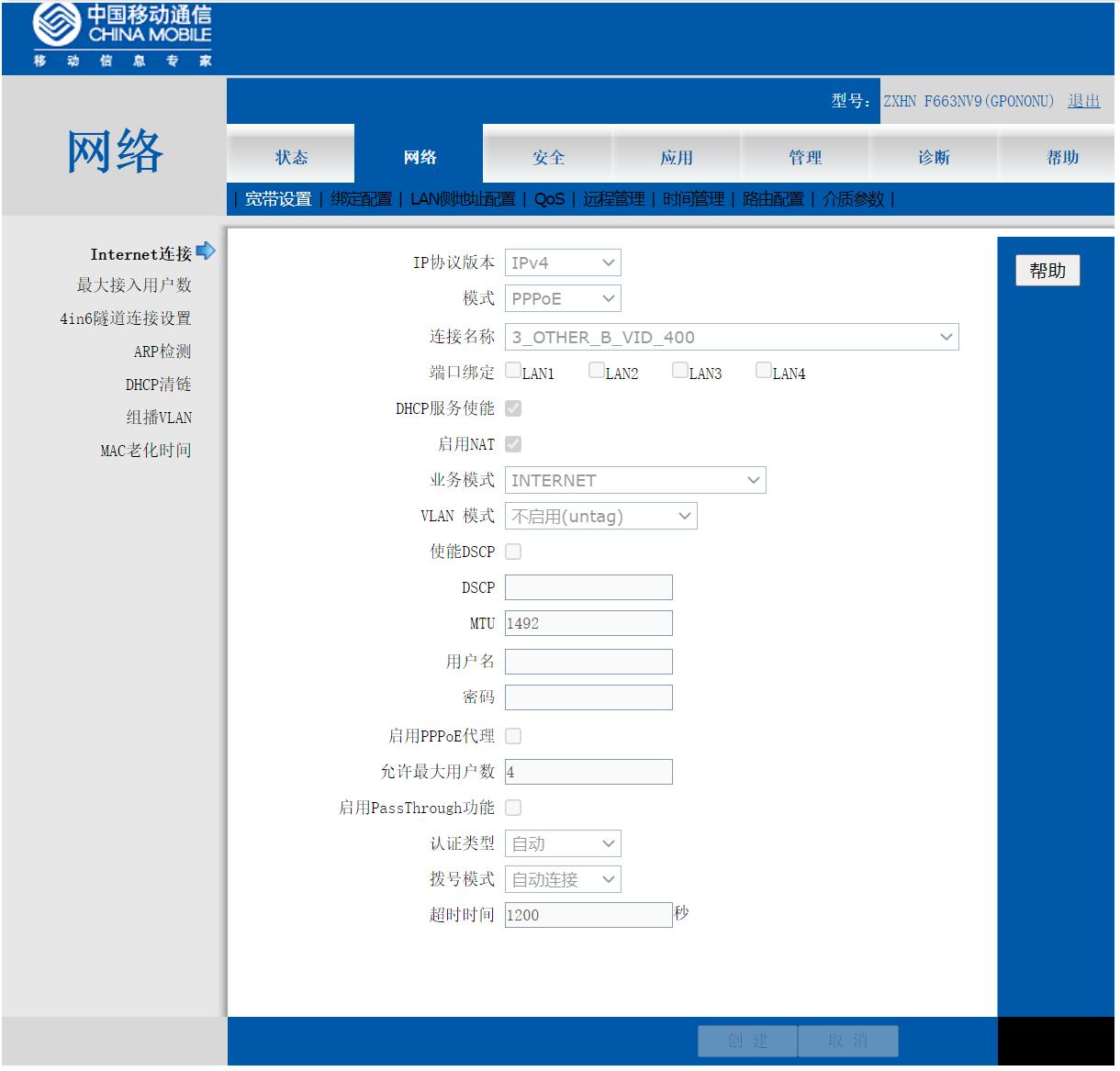1120x1071 pixels.
Task: Click the blue arrow beside Internet连接
Action: pos(206,251)
